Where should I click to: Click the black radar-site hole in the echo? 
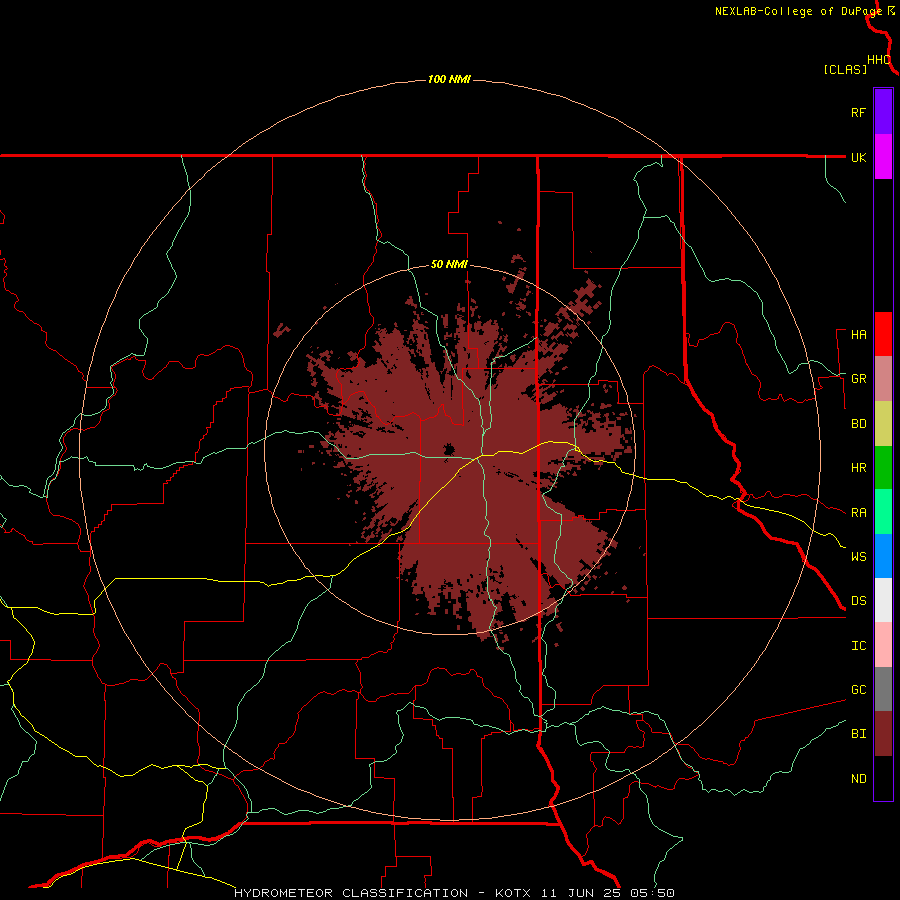pyautogui.click(x=449, y=449)
